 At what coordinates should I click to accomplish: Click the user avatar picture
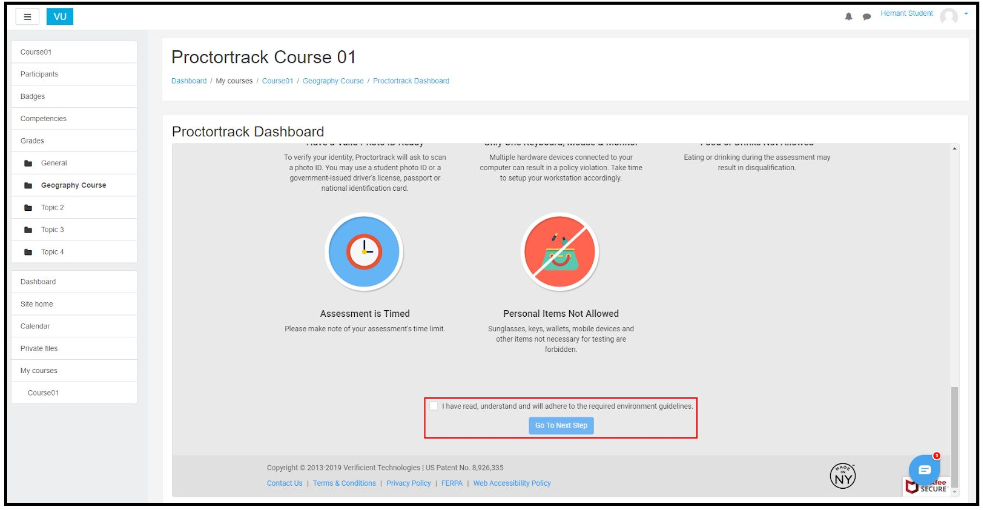click(949, 16)
